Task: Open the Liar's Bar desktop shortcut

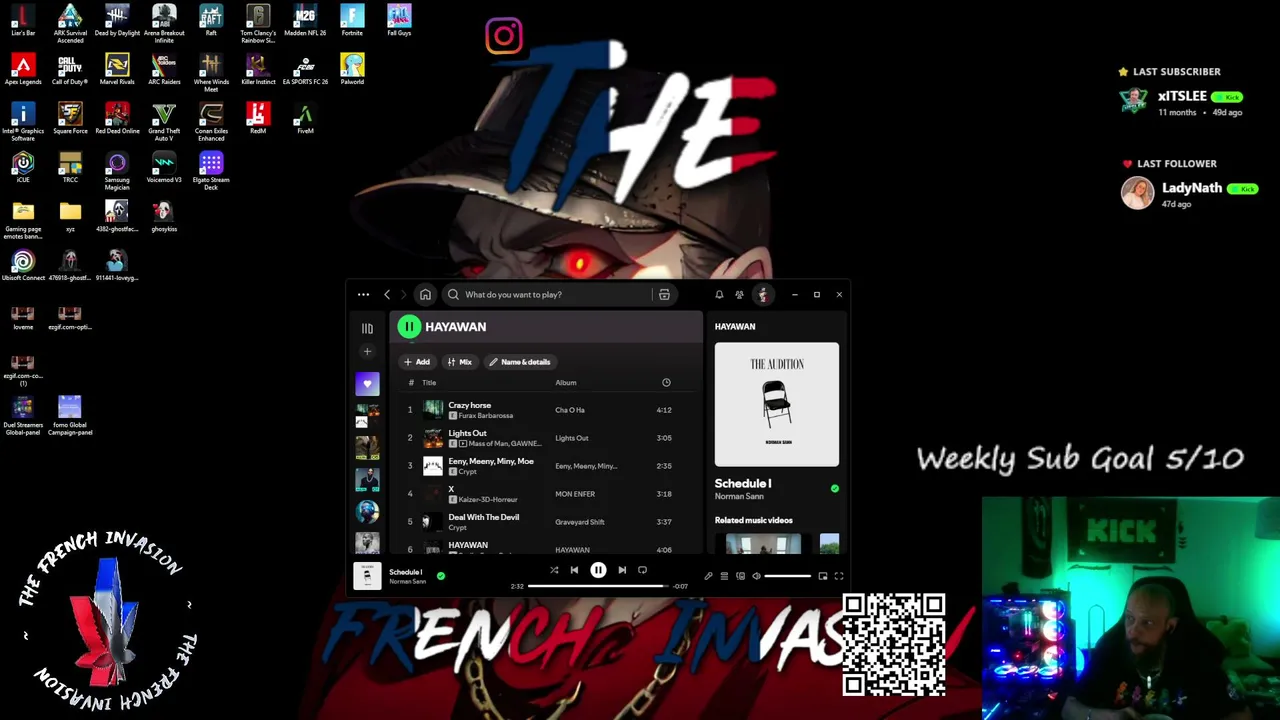Action: tap(23, 20)
